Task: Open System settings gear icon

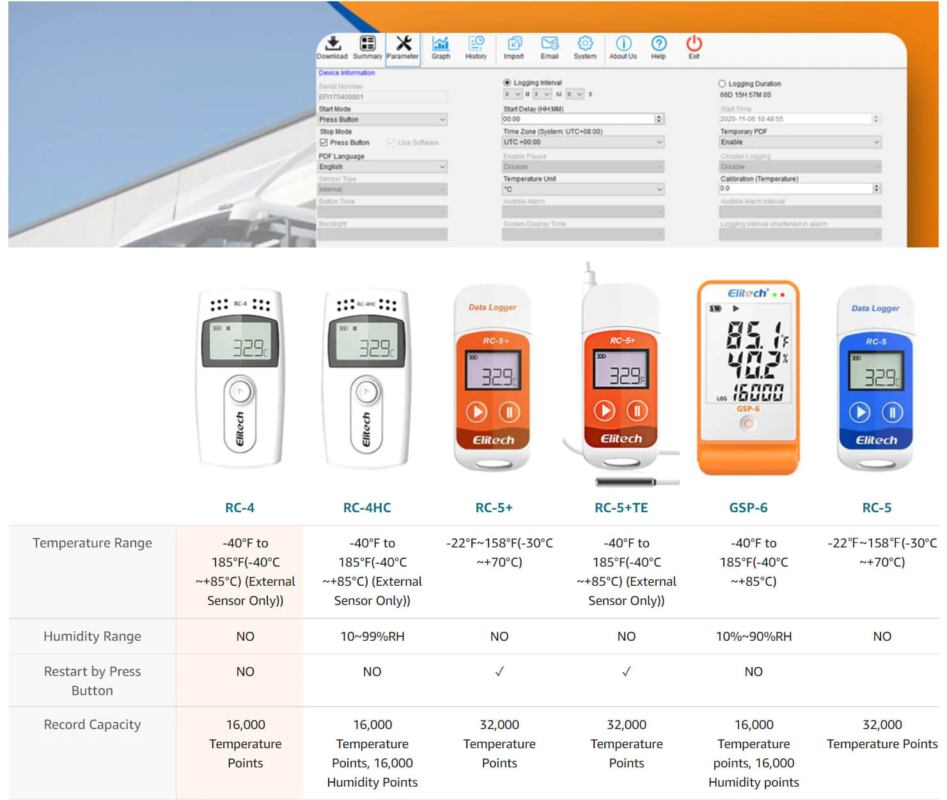Action: pos(585,46)
